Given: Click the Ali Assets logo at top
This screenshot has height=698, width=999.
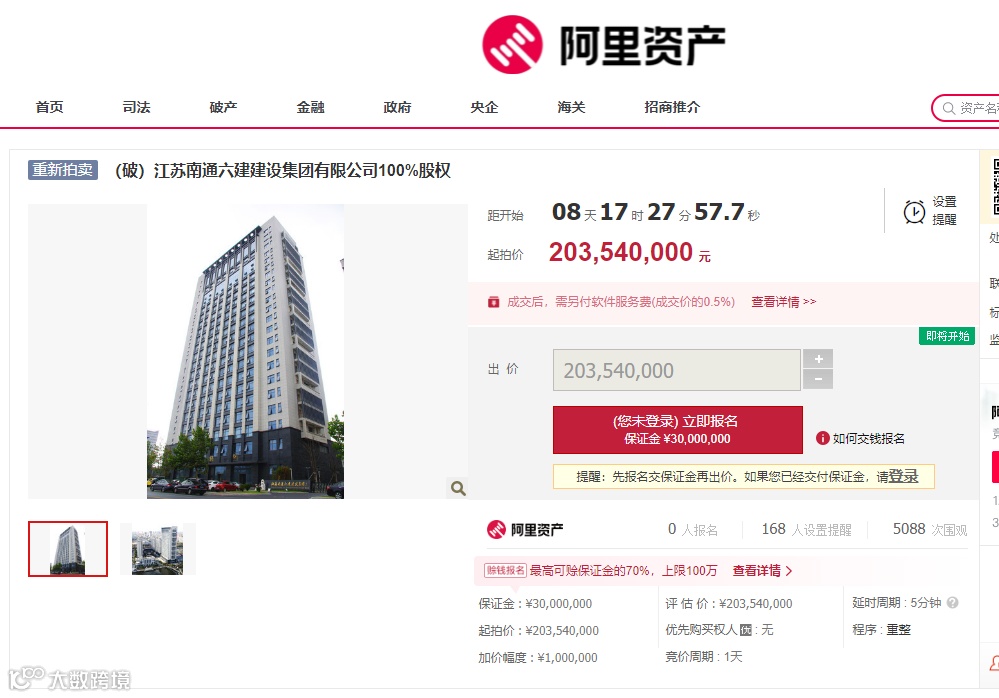Looking at the screenshot, I should click(x=603, y=45).
